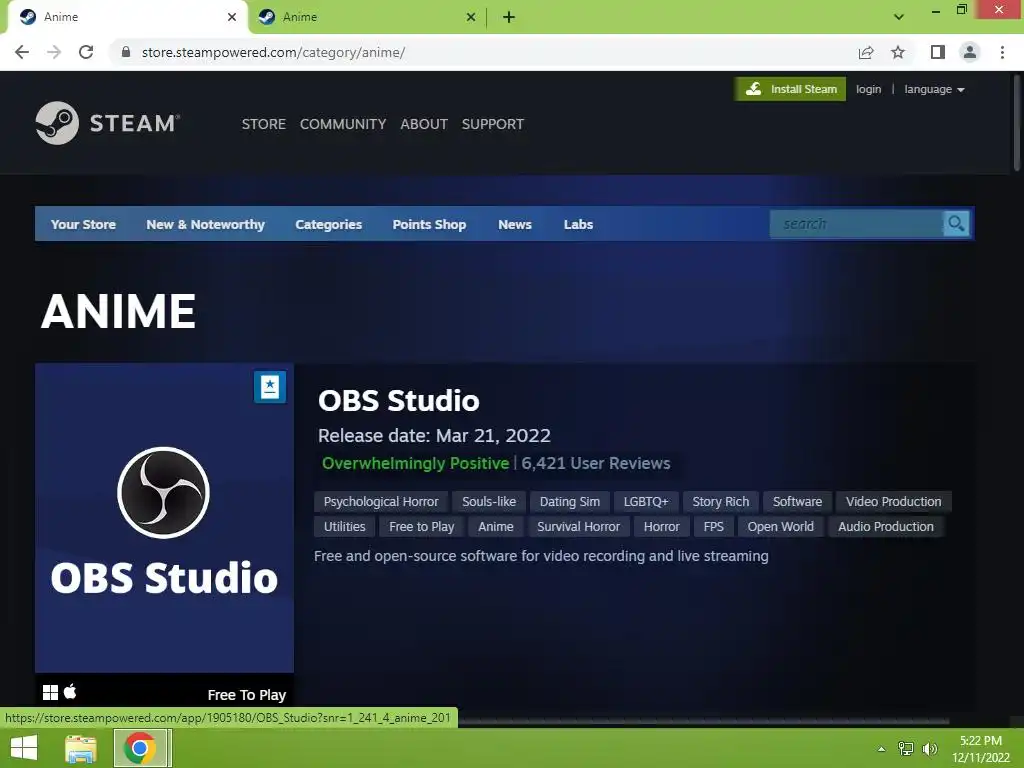
Task: Click the Story Rich tag
Action: 720,502
